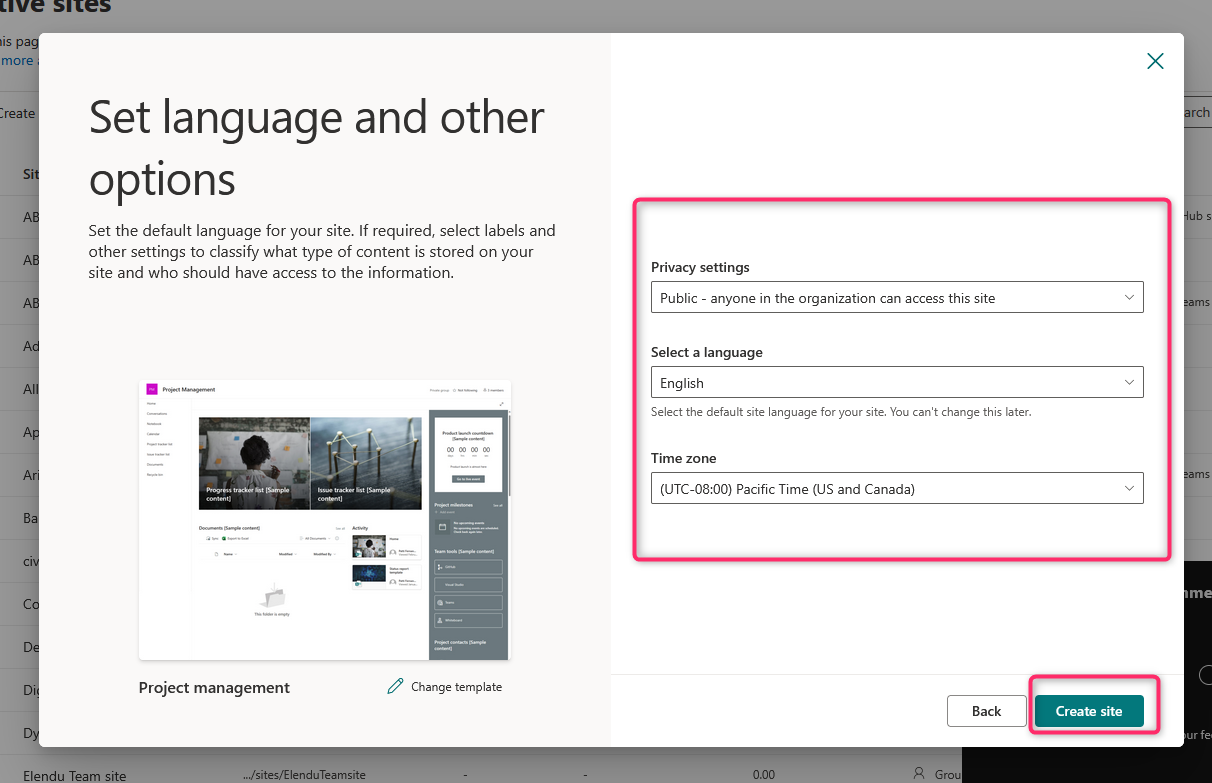The width and height of the screenshot is (1212, 783).
Task: Click the pencil icon beside Change template
Action: coord(396,686)
